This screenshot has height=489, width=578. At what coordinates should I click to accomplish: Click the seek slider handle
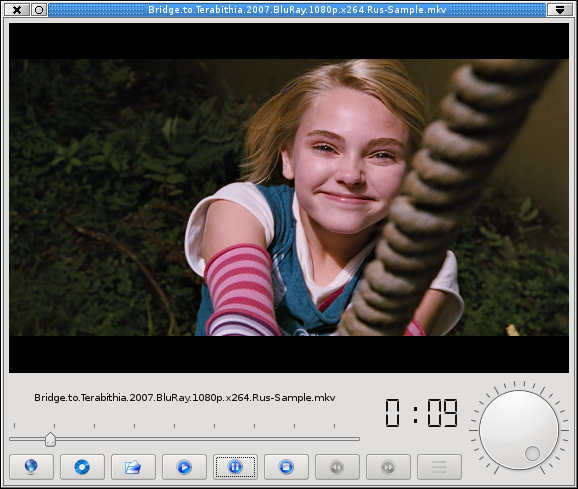coord(51,440)
